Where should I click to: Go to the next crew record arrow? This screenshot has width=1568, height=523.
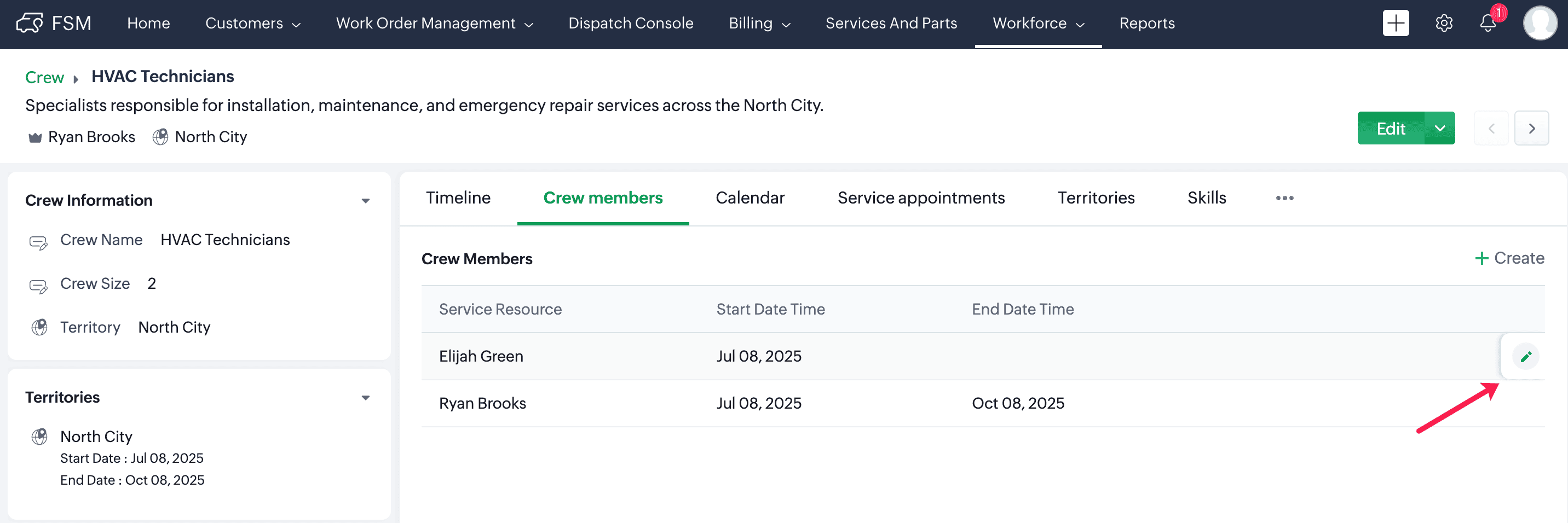[x=1531, y=129]
